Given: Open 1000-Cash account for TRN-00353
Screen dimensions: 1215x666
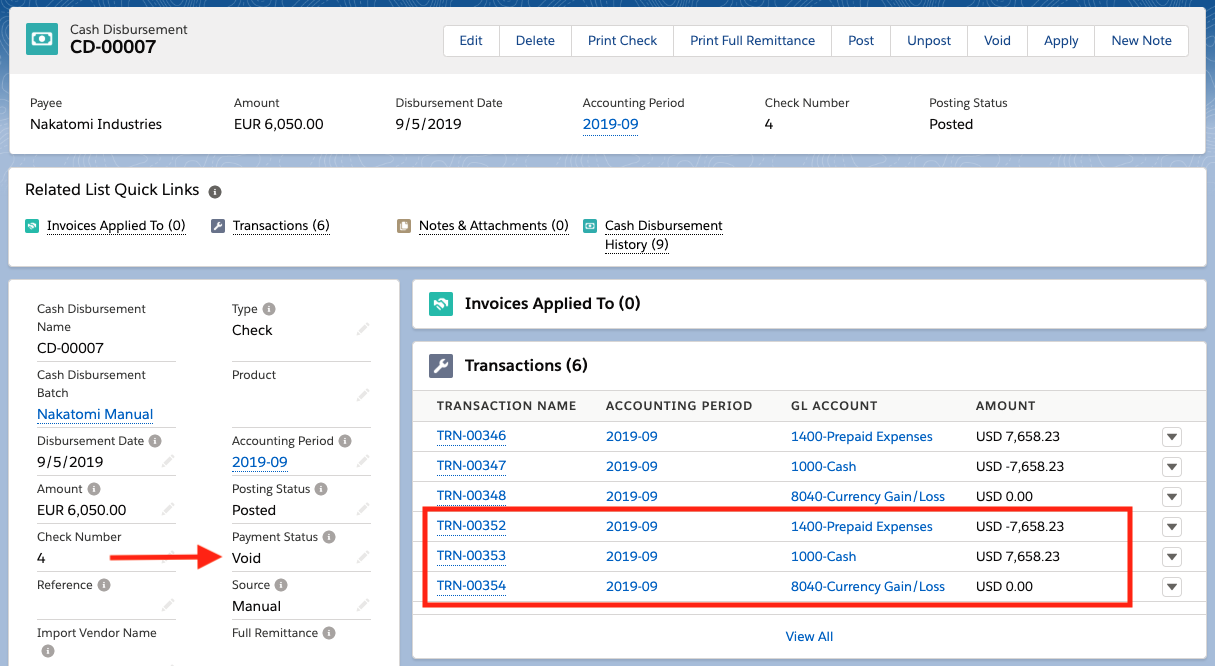Looking at the screenshot, I should tap(824, 557).
